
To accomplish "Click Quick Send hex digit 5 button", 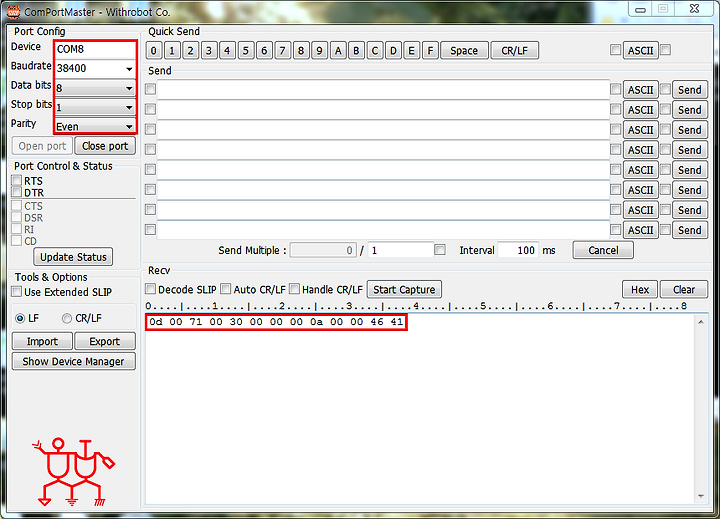I will (x=246, y=51).
